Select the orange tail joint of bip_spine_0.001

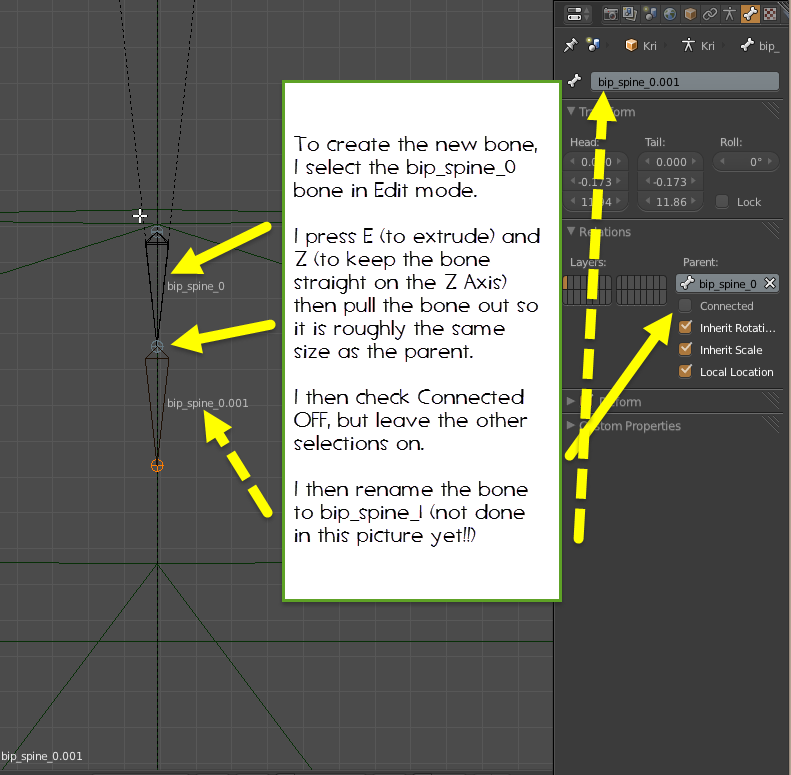pyautogui.click(x=157, y=465)
